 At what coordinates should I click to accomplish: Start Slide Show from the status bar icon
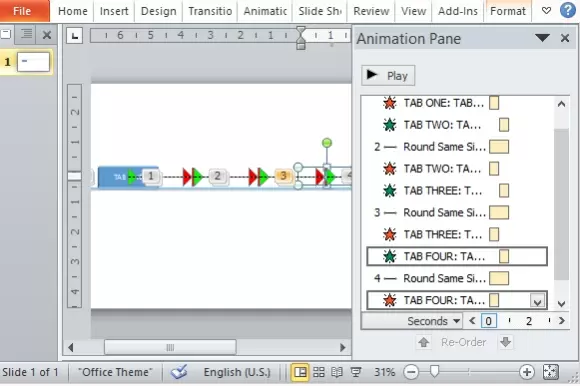tap(355, 372)
